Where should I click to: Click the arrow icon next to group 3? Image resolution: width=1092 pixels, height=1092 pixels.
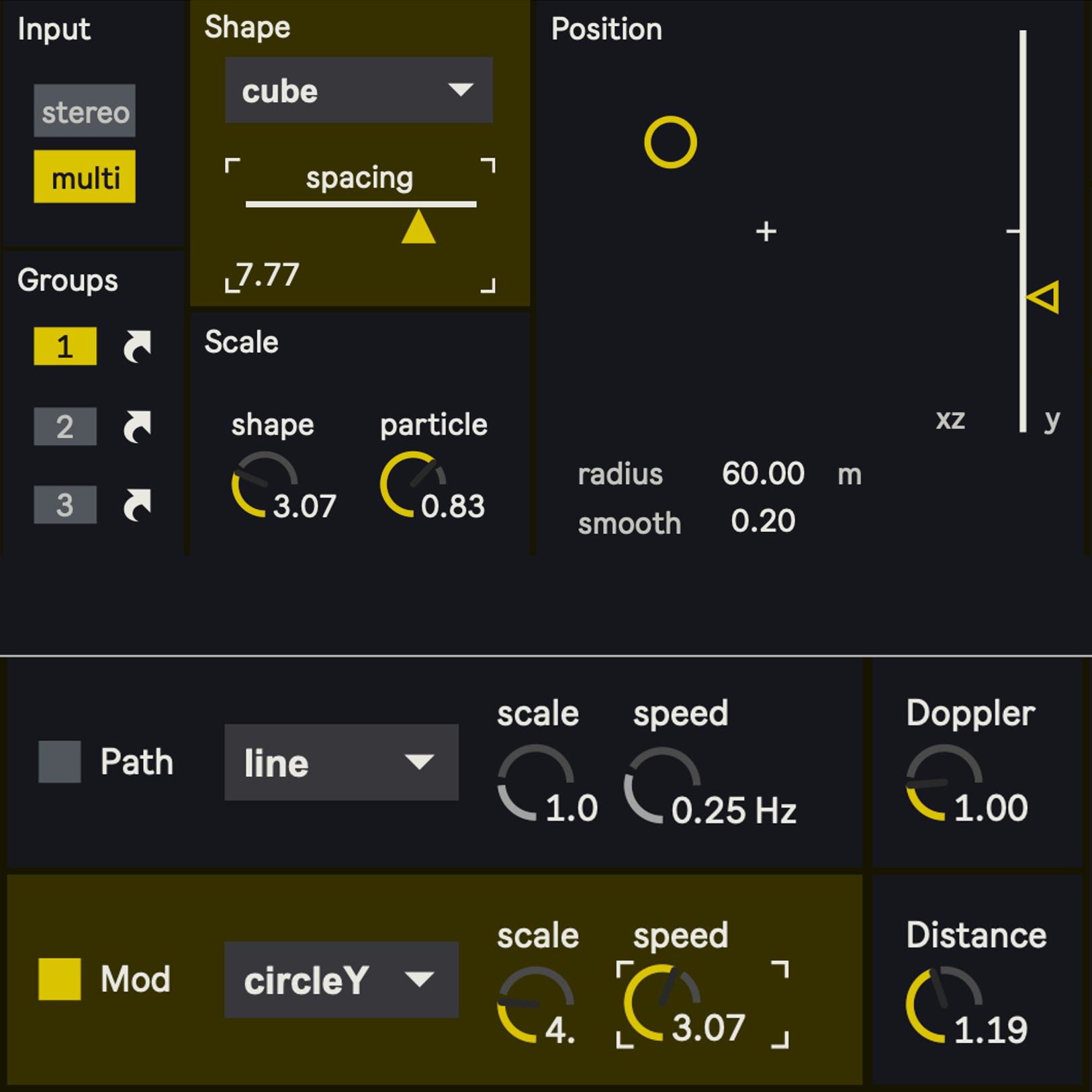click(x=138, y=505)
